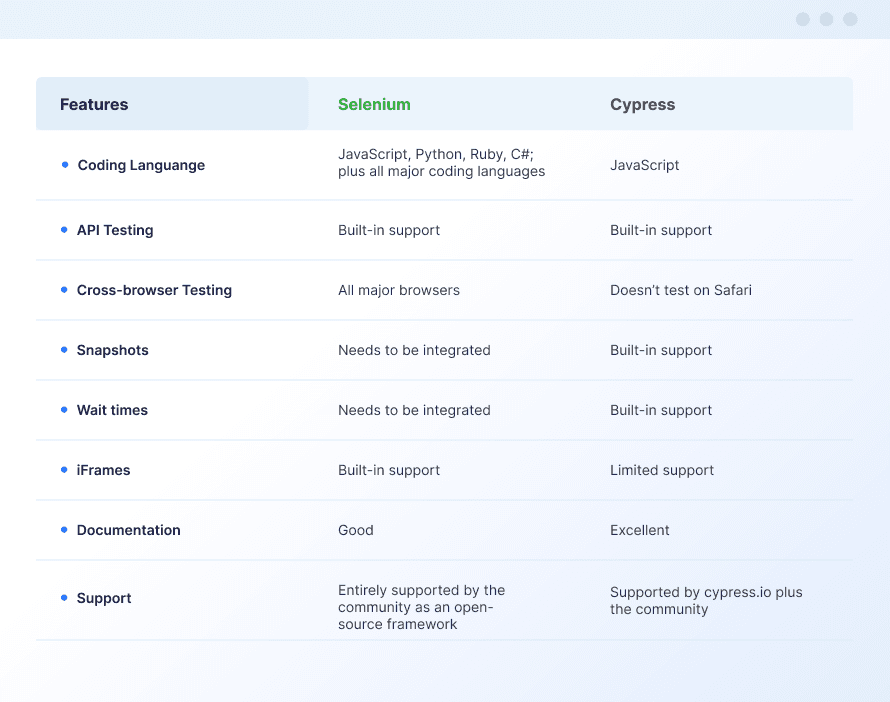Viewport: 890px width, 702px height.
Task: Click "Doesn't test on Safari" cell
Action: point(681,290)
